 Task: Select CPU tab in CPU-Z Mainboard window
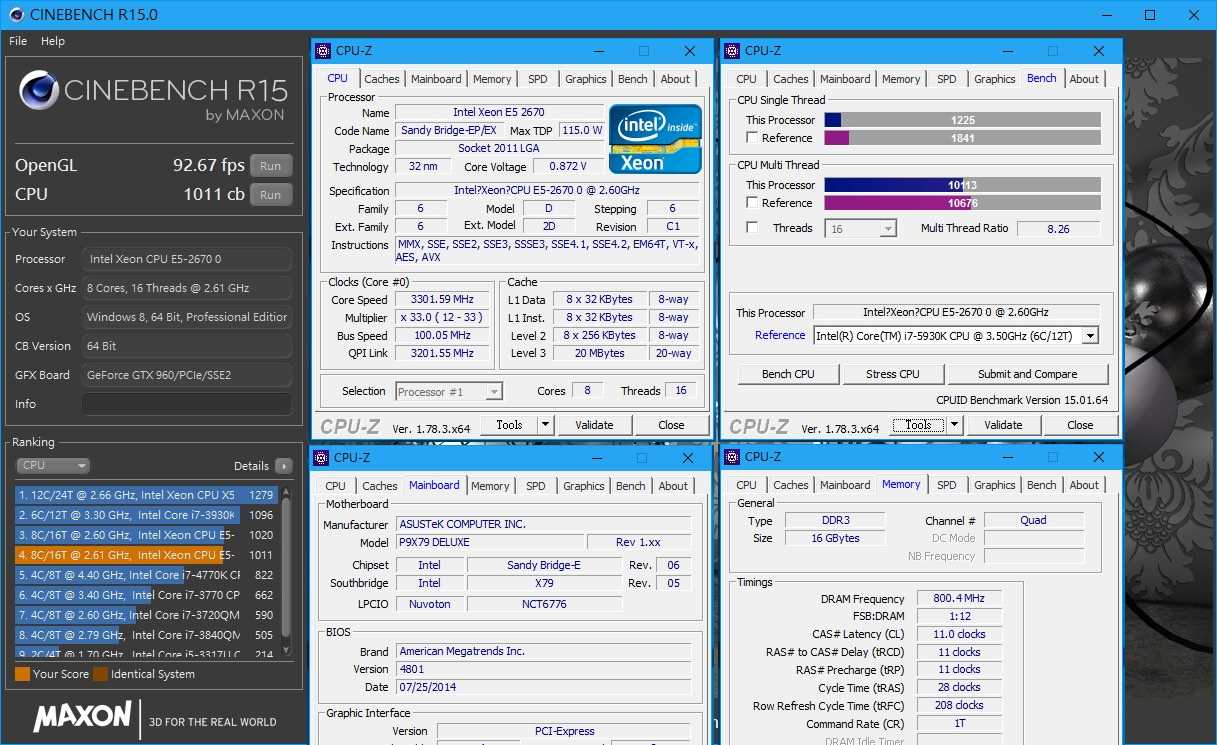click(336, 486)
